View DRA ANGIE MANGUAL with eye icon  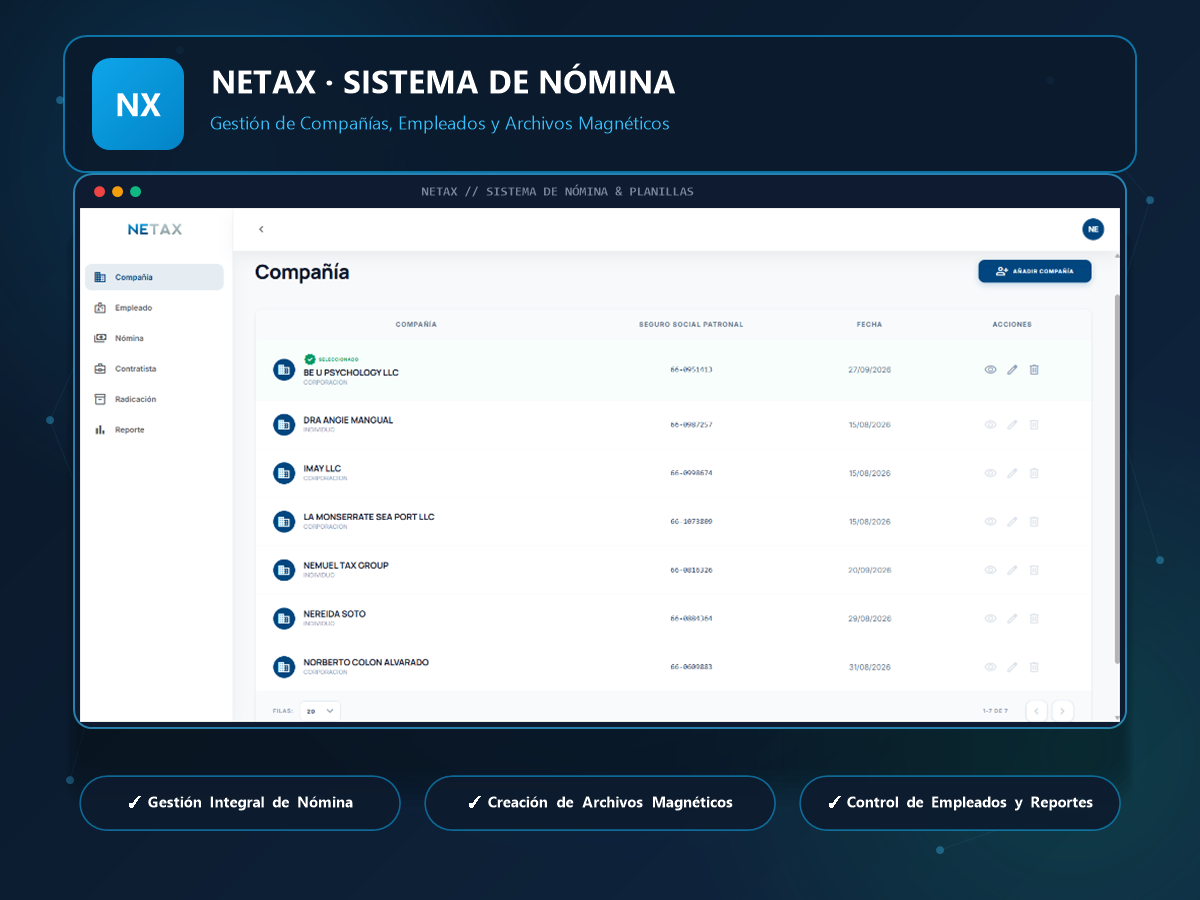[990, 425]
